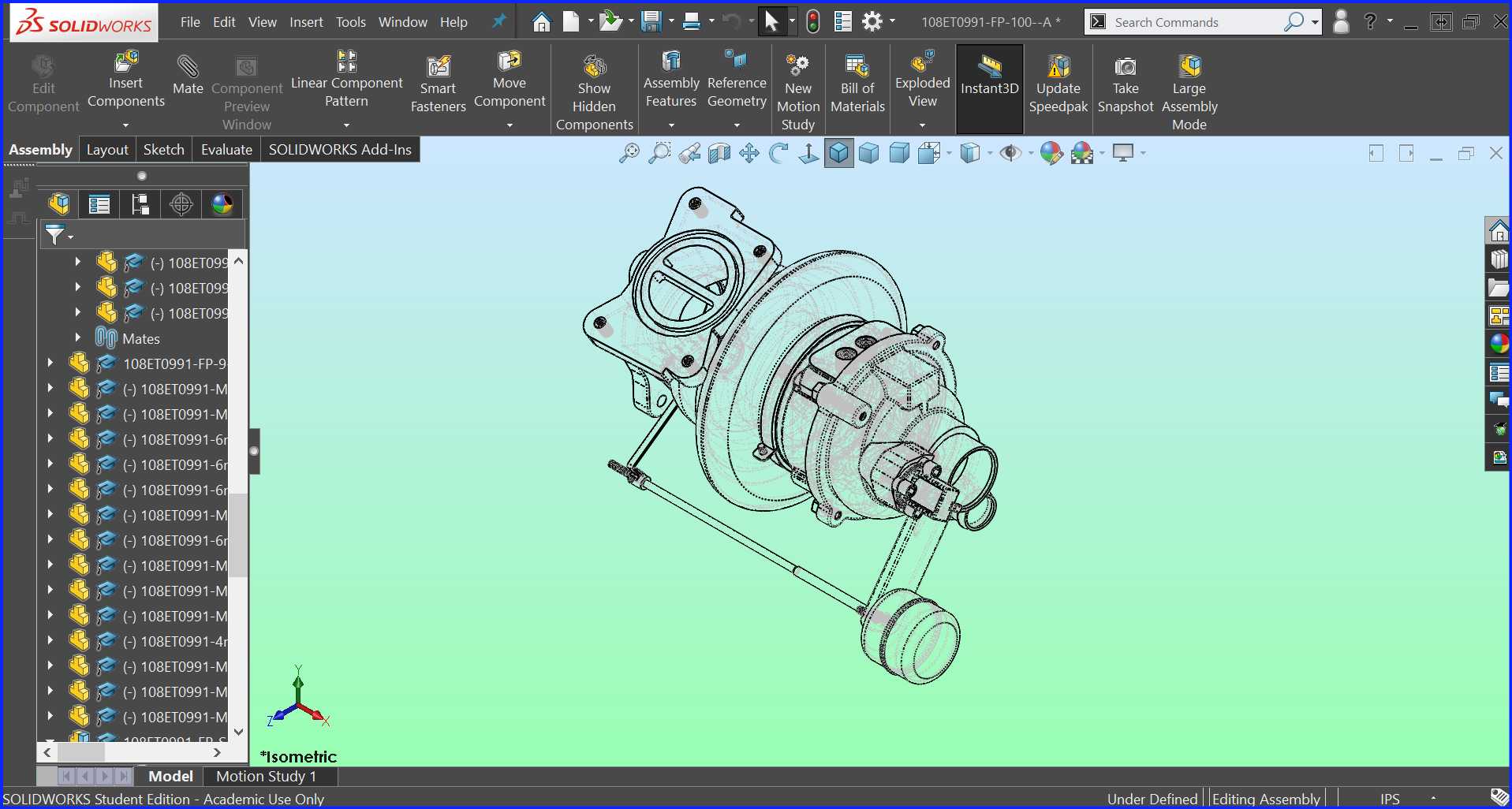This screenshot has height=809, width=1512.
Task: Click the Home welcome button
Action: tap(541, 21)
